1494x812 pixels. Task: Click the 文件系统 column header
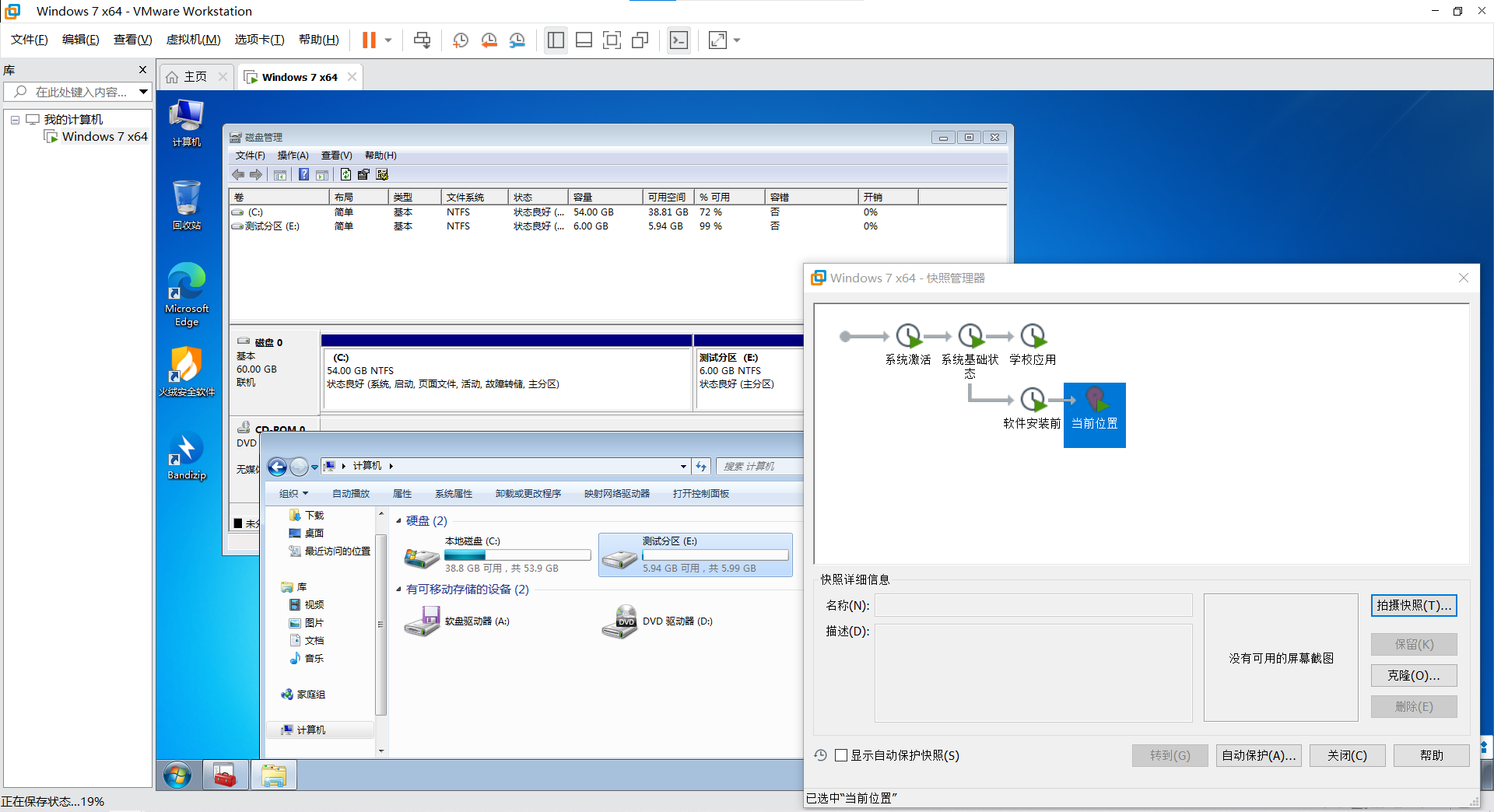[475, 198]
